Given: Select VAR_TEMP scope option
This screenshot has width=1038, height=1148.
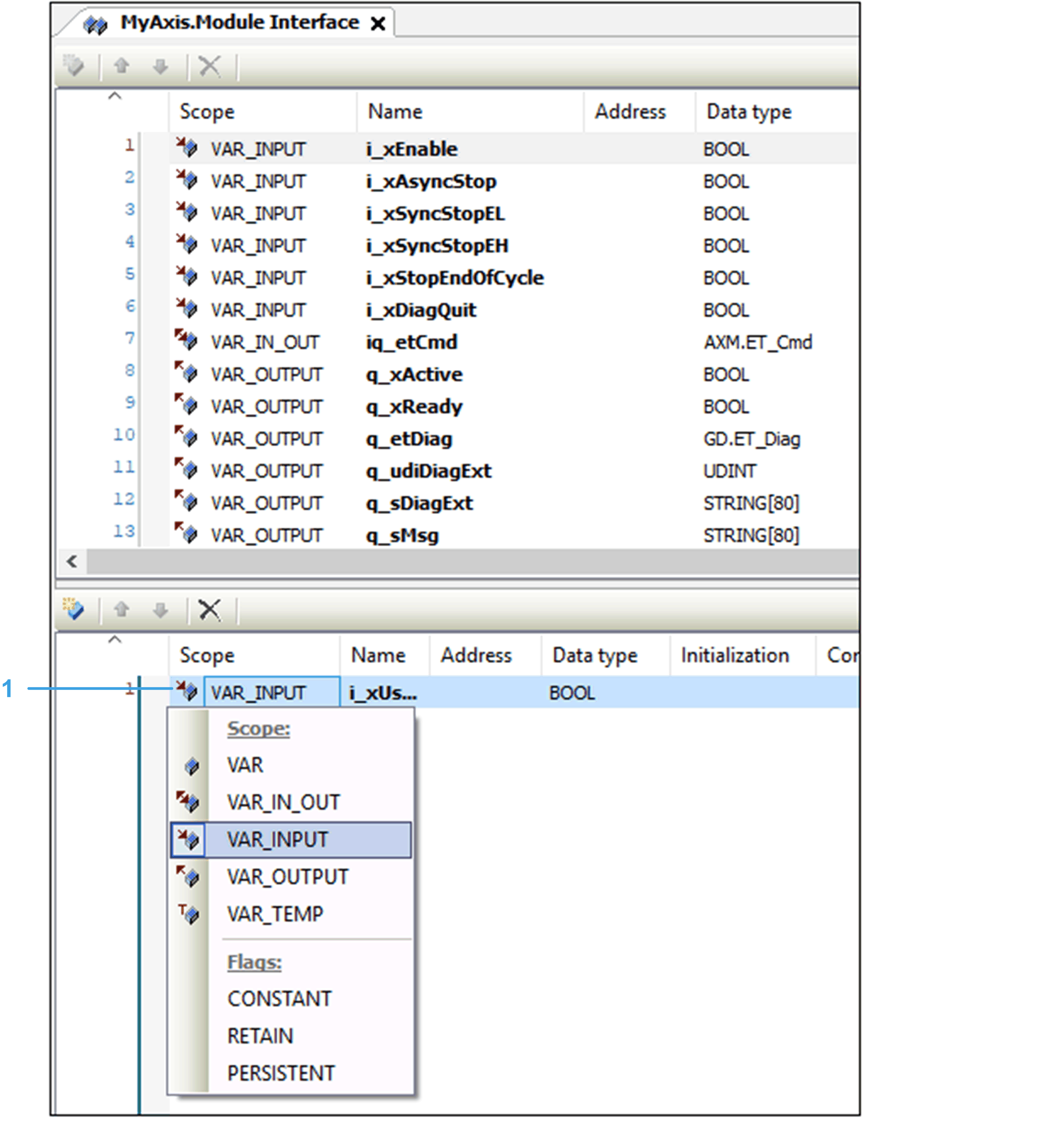Looking at the screenshot, I should pos(275,914).
